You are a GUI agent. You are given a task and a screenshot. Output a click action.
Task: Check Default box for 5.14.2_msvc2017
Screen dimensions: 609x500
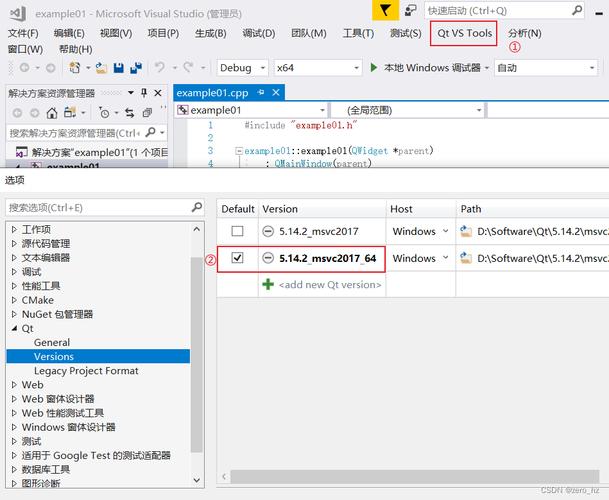pos(237,231)
